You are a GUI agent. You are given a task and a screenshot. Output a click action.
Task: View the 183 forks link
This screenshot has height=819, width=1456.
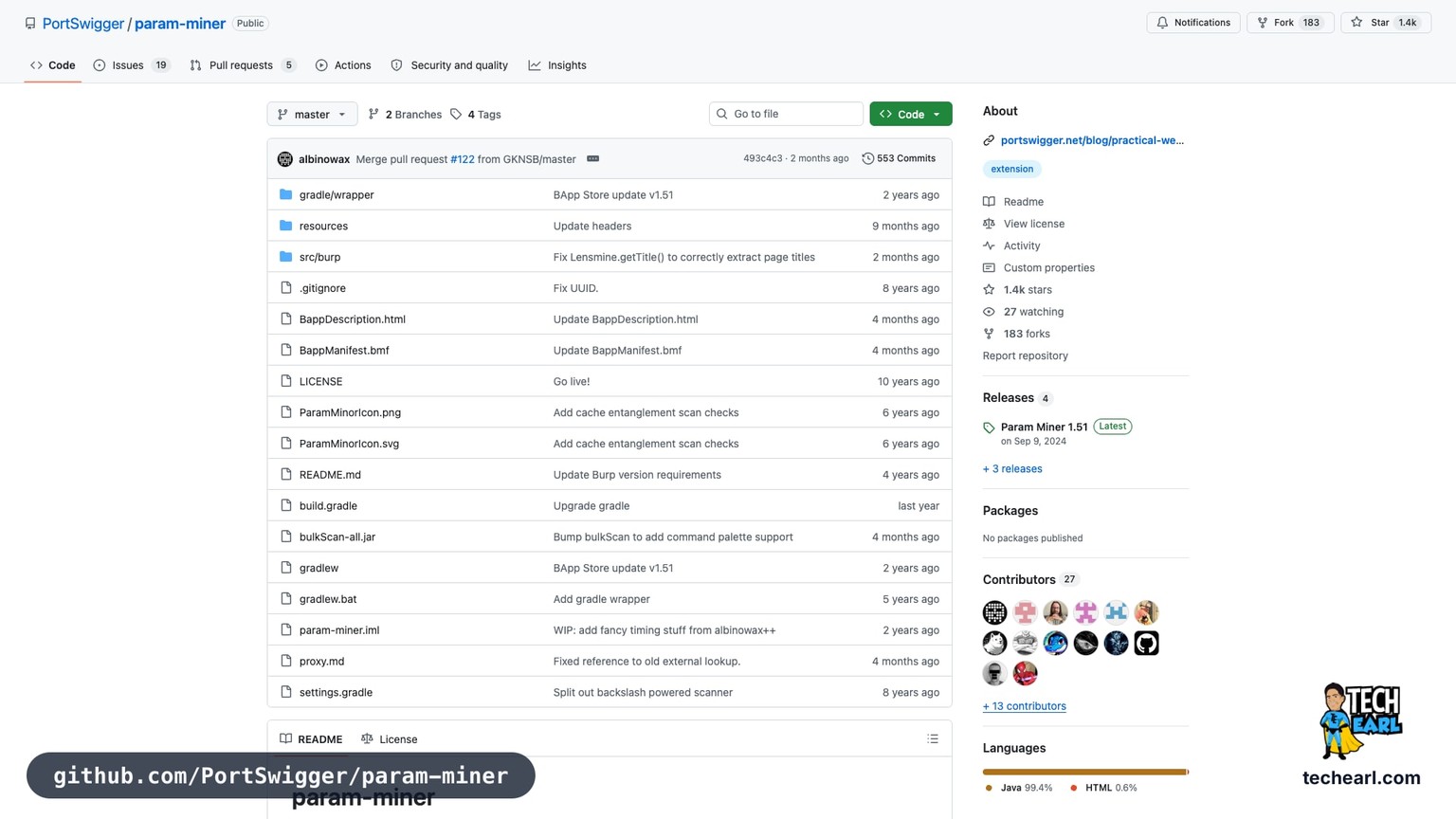pos(1027,334)
